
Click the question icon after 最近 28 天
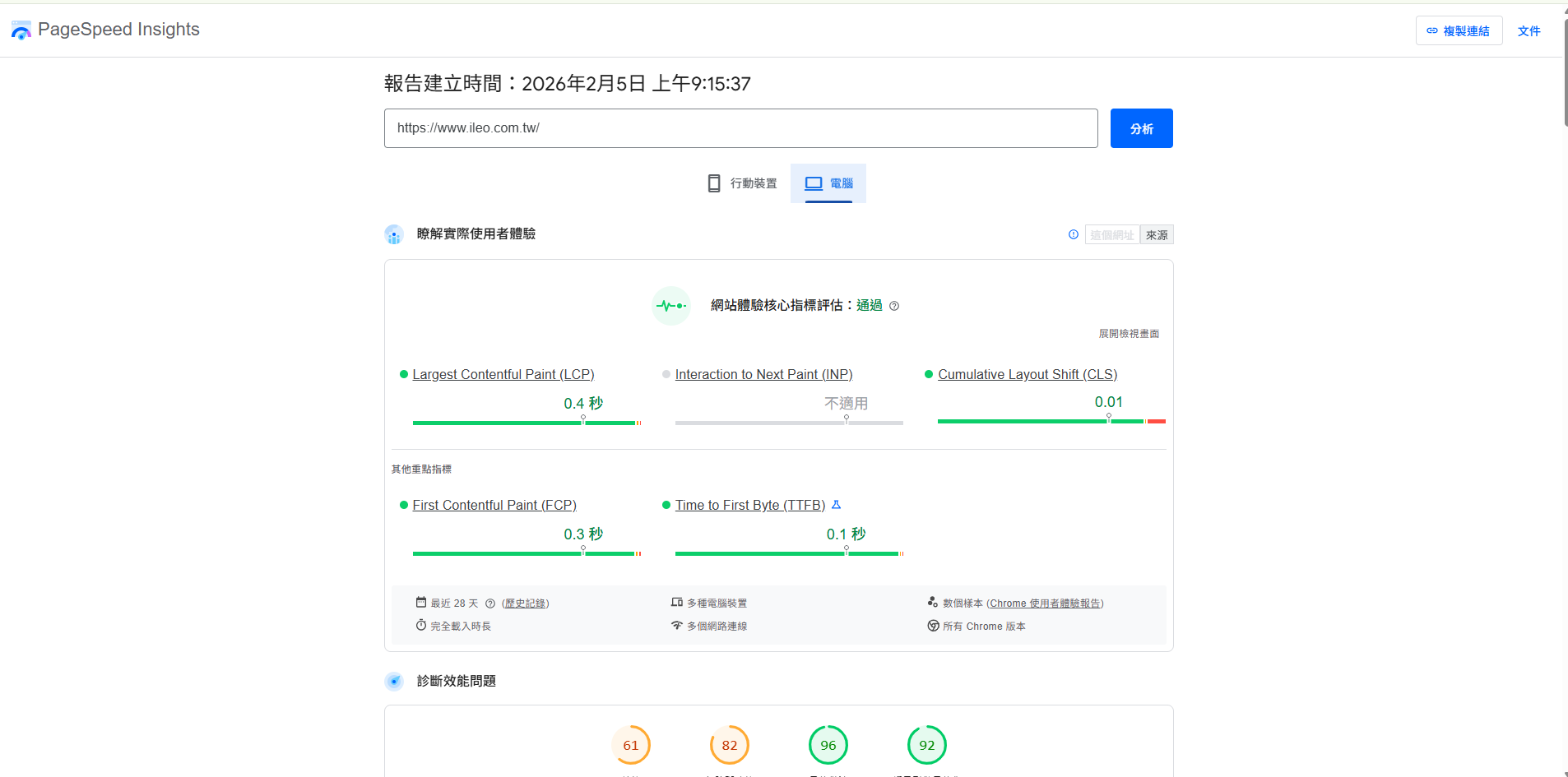tap(490, 603)
